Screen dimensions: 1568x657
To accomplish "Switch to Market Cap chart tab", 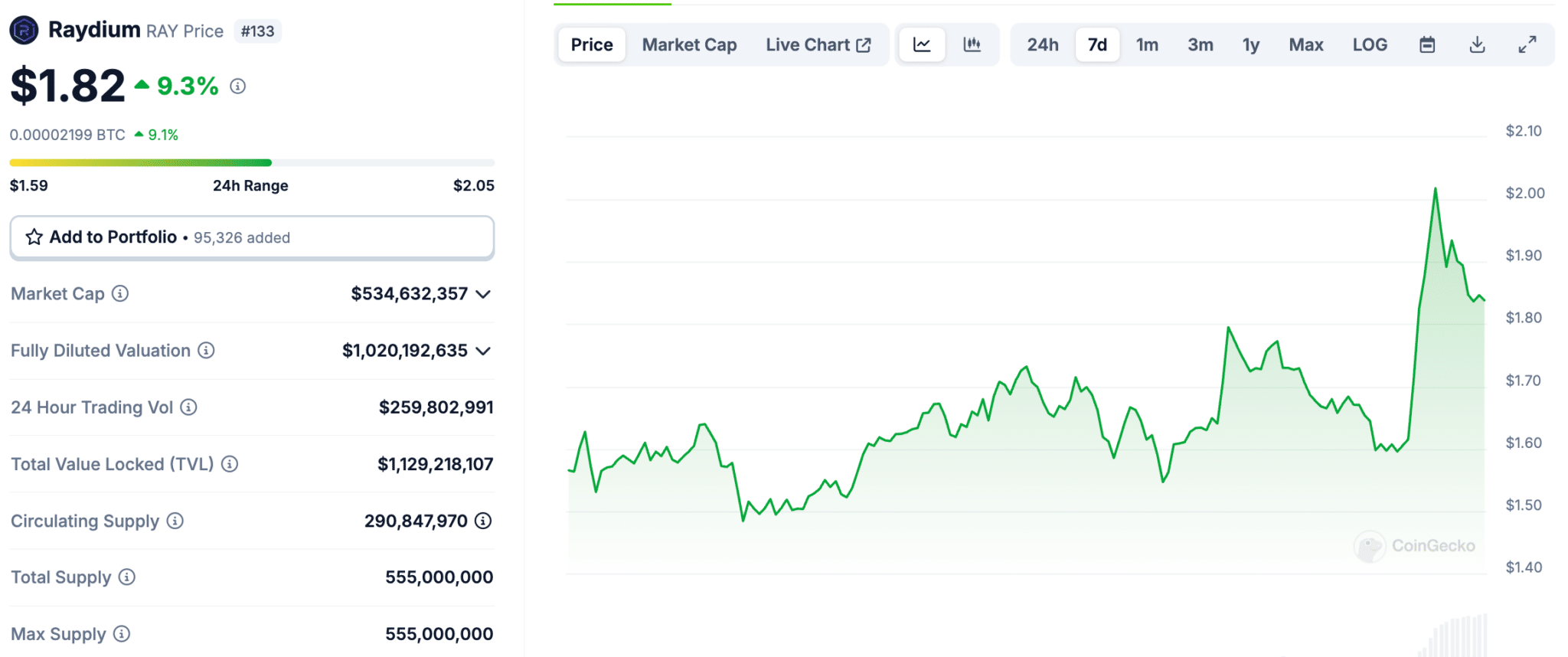I will click(689, 44).
